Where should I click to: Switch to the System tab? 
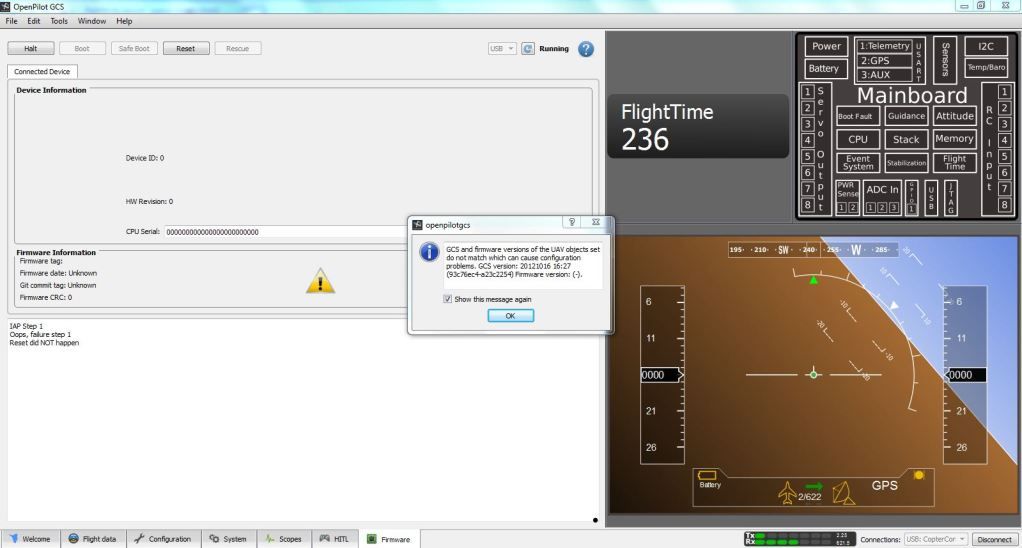coord(228,539)
